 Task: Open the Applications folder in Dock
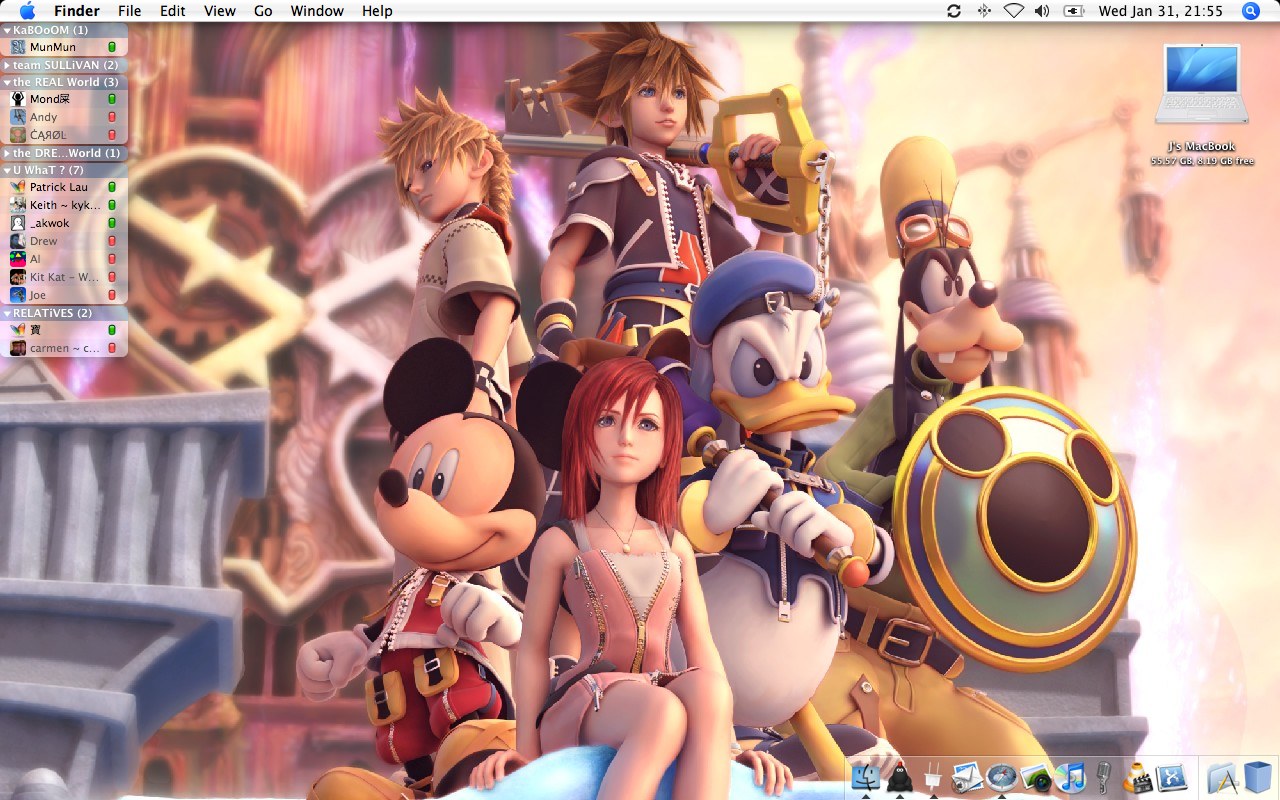1223,777
